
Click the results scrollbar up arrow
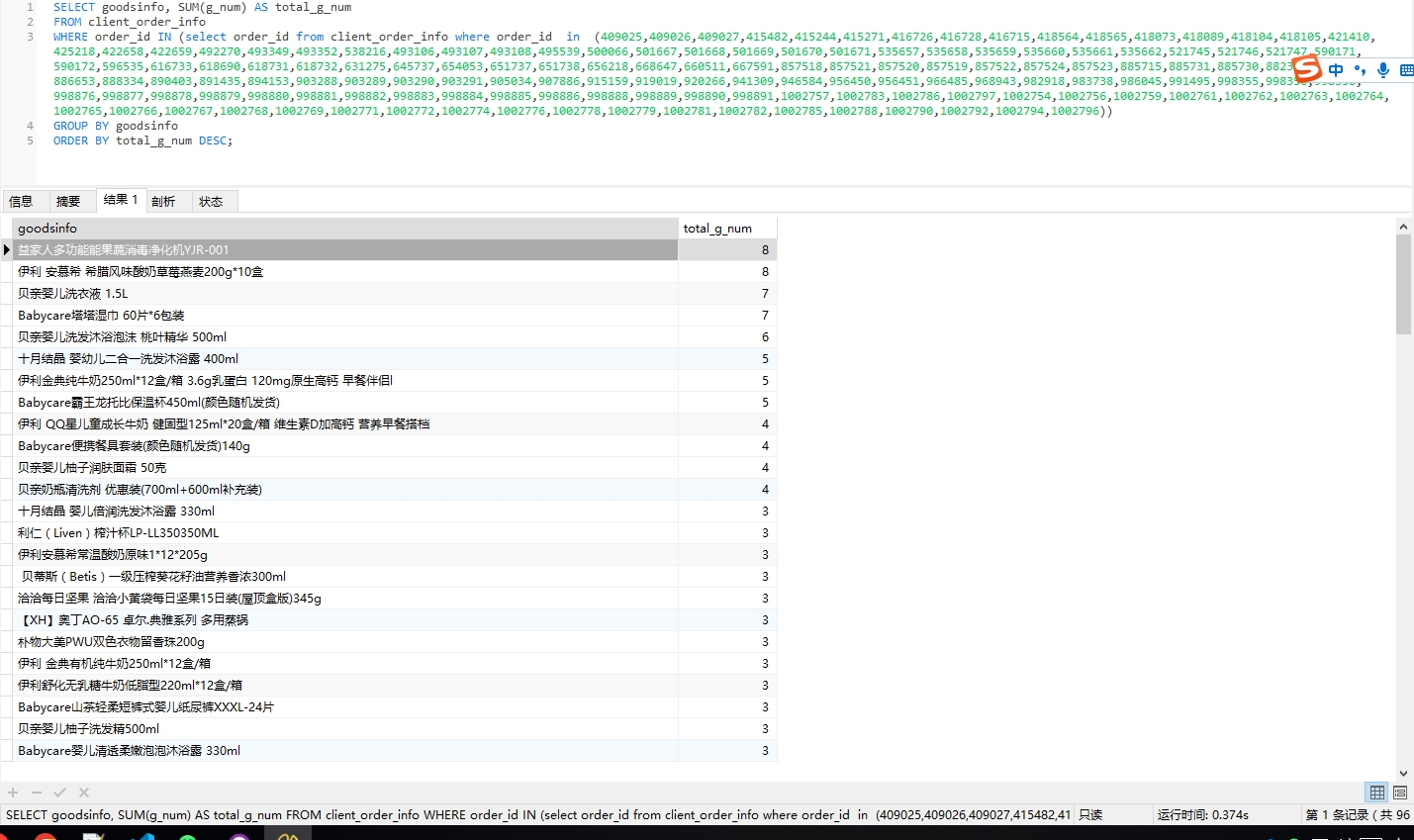point(1403,227)
